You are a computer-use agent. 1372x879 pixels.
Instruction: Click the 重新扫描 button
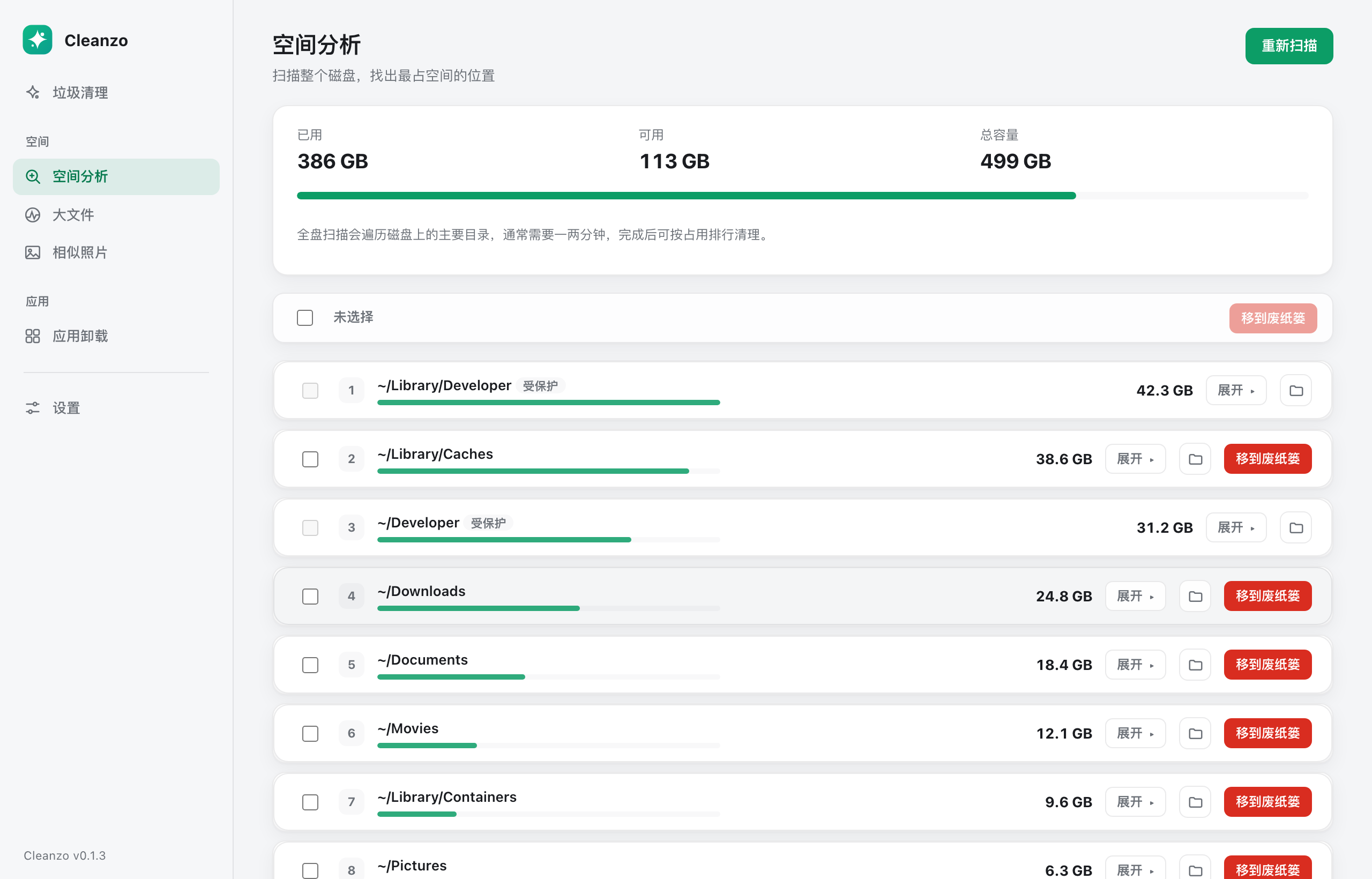click(x=1289, y=46)
